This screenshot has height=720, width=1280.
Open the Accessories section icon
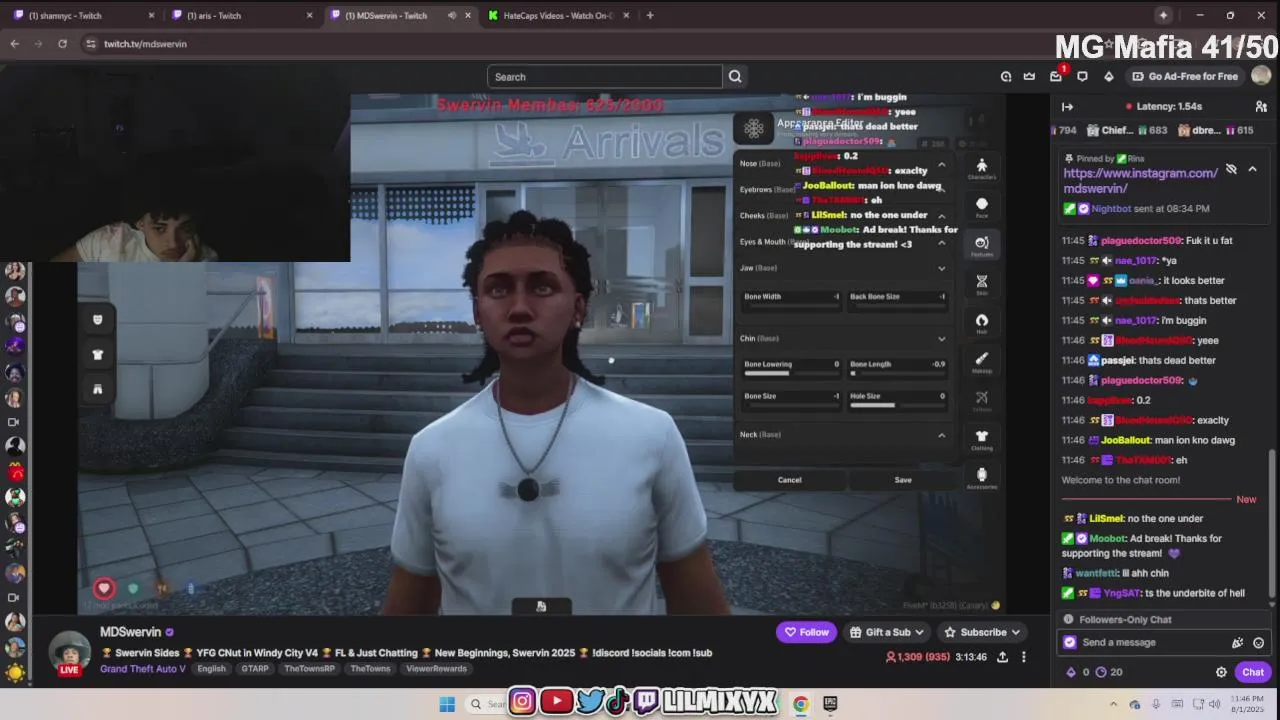pos(982,477)
